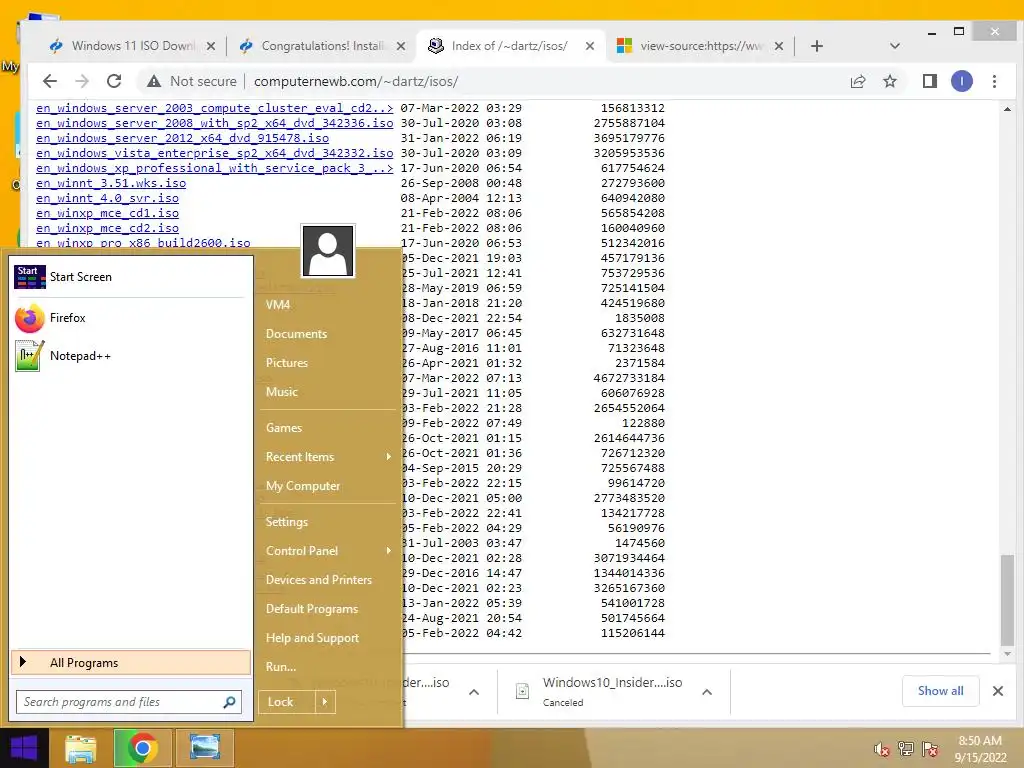This screenshot has height=768, width=1024.
Task: Click the Chrome taskbar icon
Action: pos(142,748)
